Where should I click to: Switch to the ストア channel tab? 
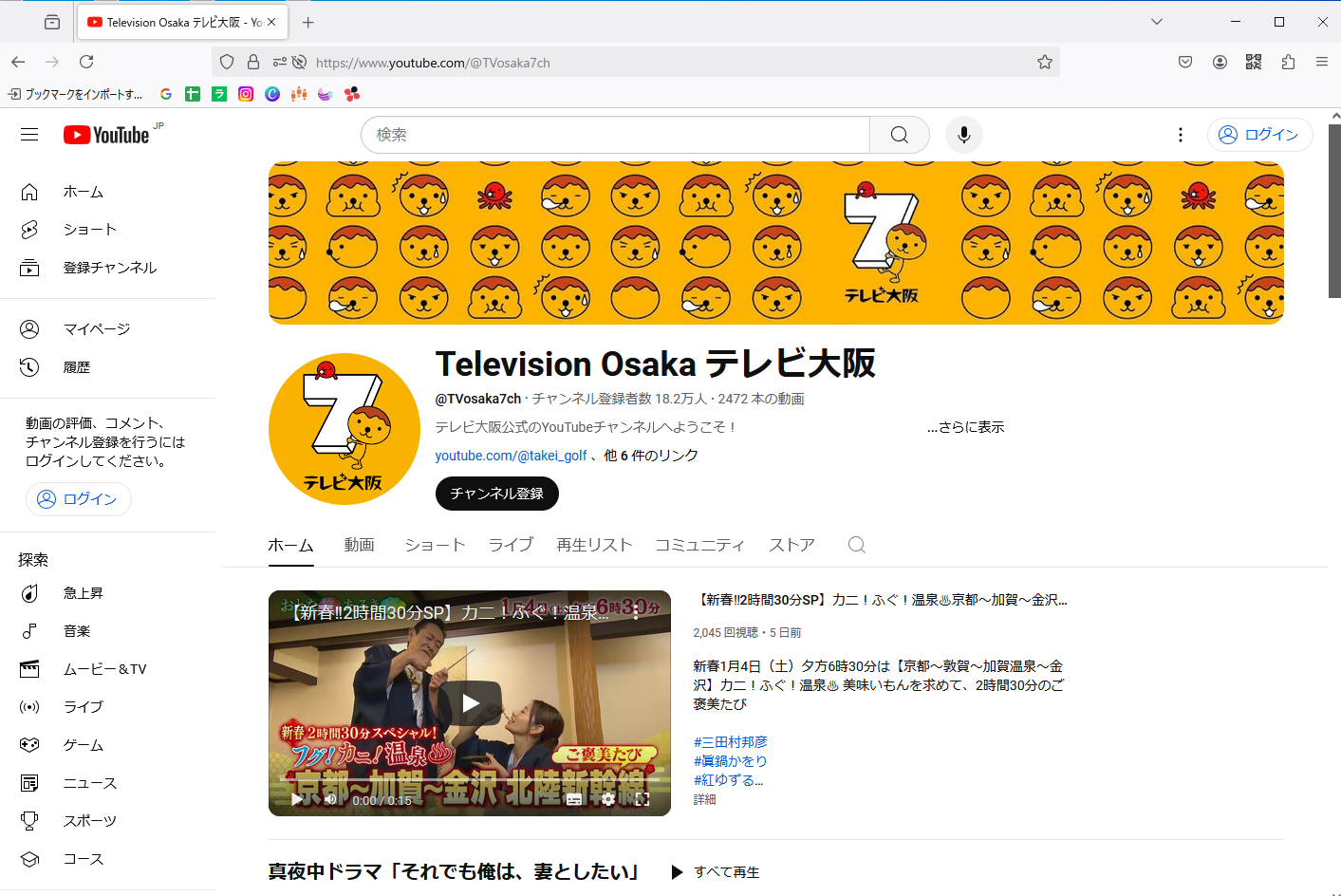792,545
